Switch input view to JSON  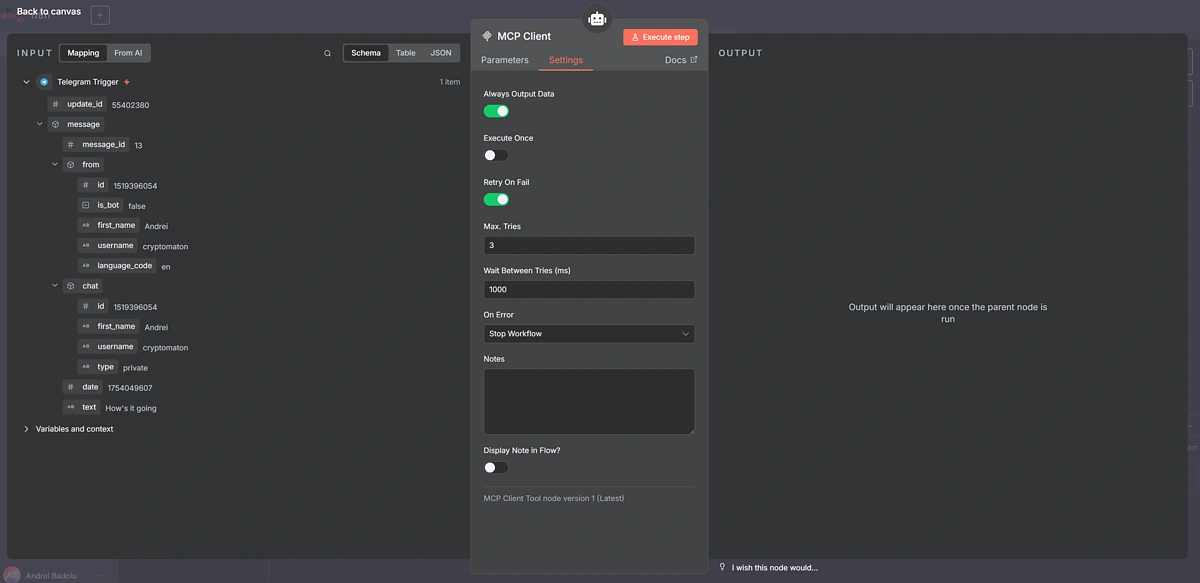pyautogui.click(x=440, y=53)
